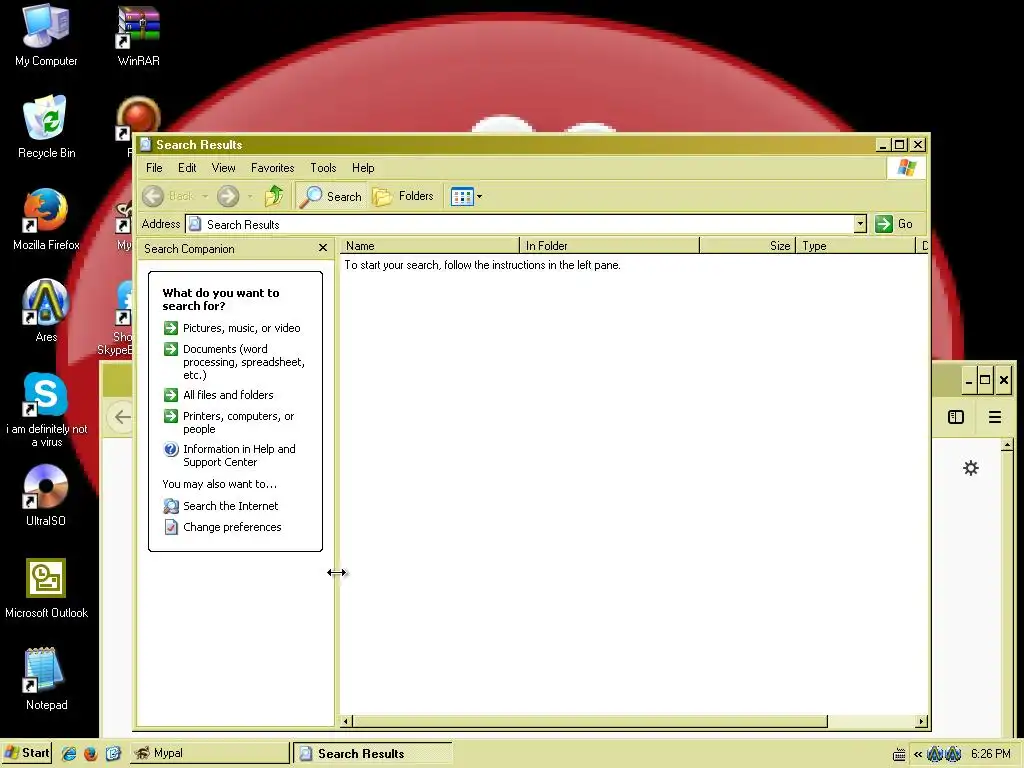Image resolution: width=1024 pixels, height=768 pixels.
Task: Launch Mozilla Firefox from desktop
Action: pyautogui.click(x=46, y=219)
